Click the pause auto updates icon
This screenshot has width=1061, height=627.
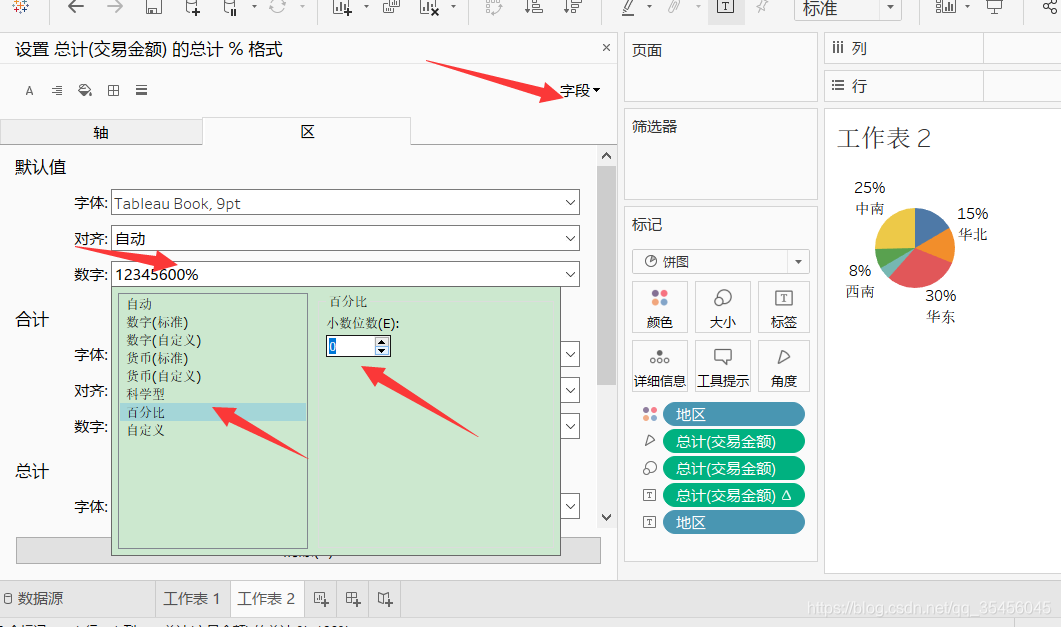(x=230, y=7)
